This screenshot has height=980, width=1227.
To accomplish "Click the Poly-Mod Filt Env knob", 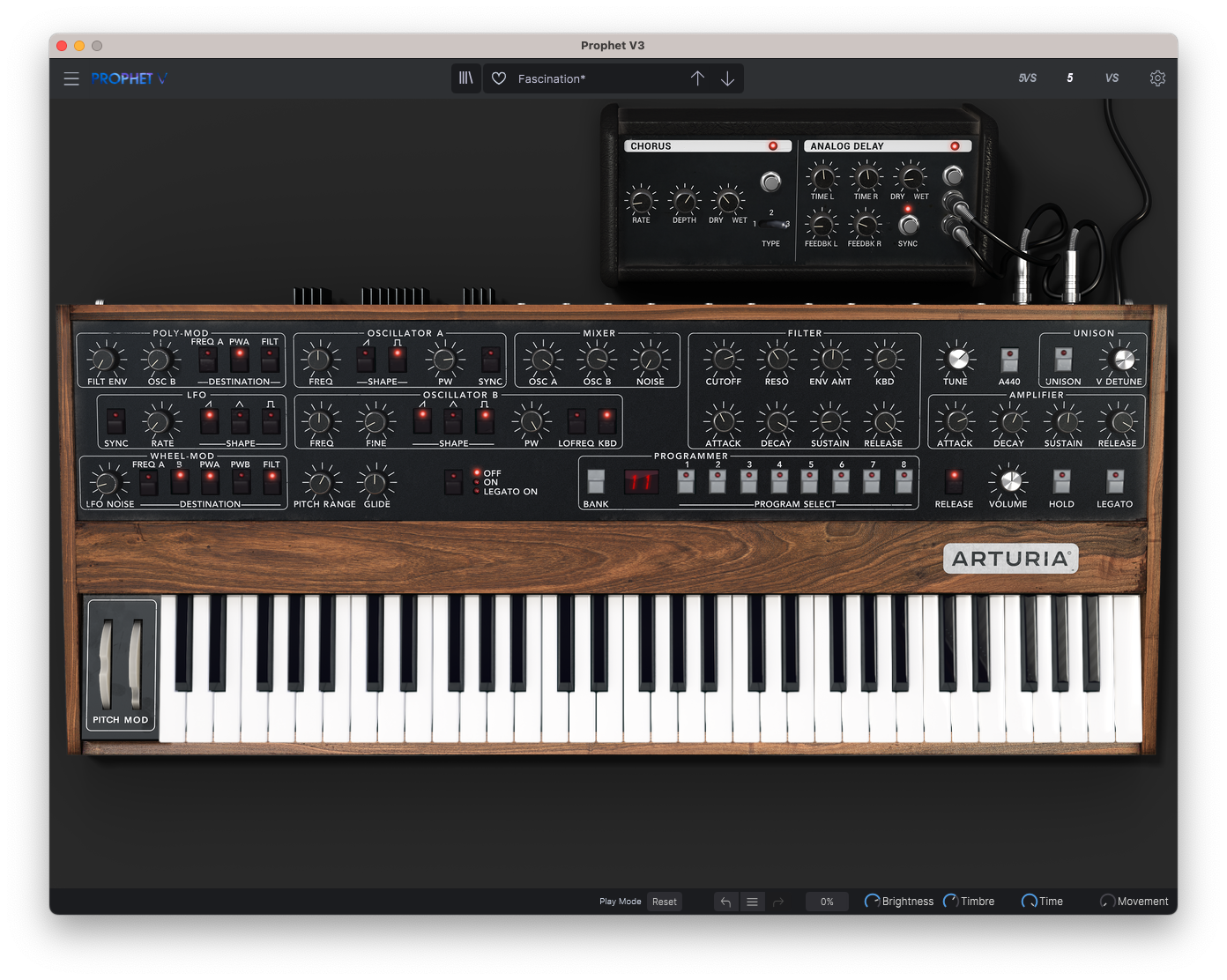I will coord(104,359).
